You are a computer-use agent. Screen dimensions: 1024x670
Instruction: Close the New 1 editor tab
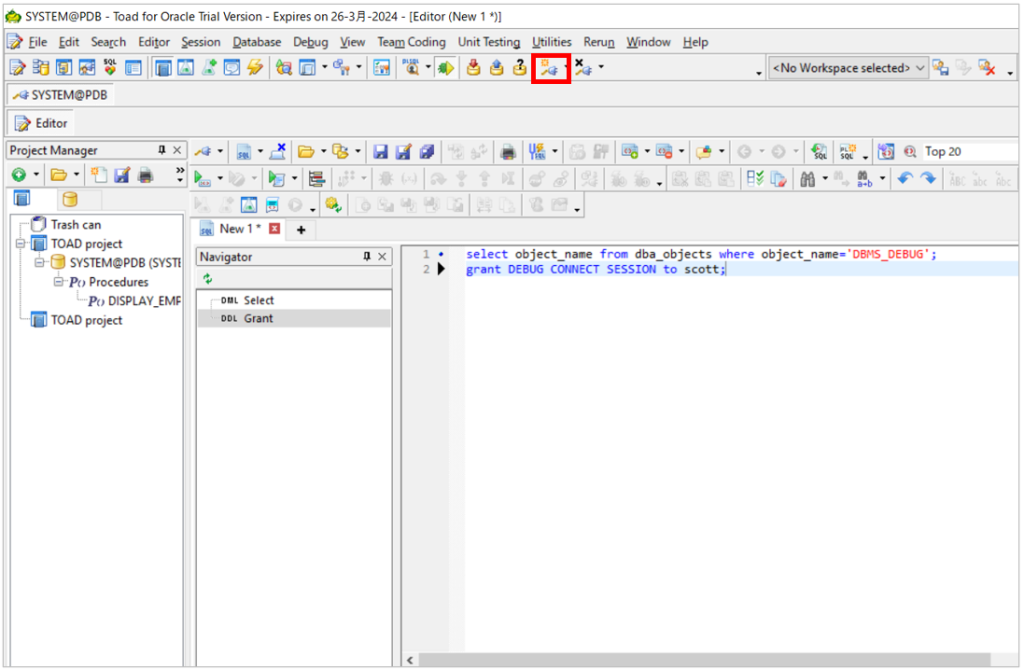275,229
